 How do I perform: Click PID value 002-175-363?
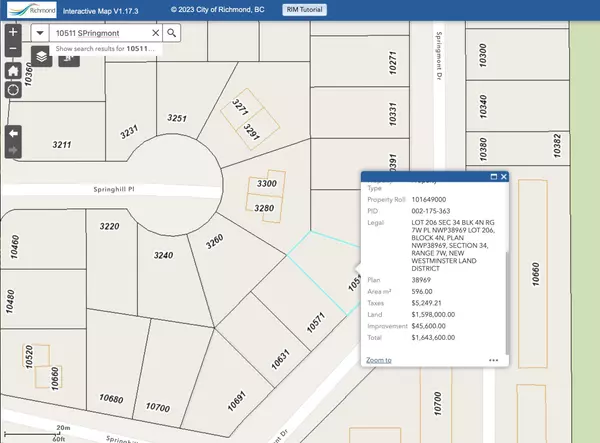tap(431, 211)
